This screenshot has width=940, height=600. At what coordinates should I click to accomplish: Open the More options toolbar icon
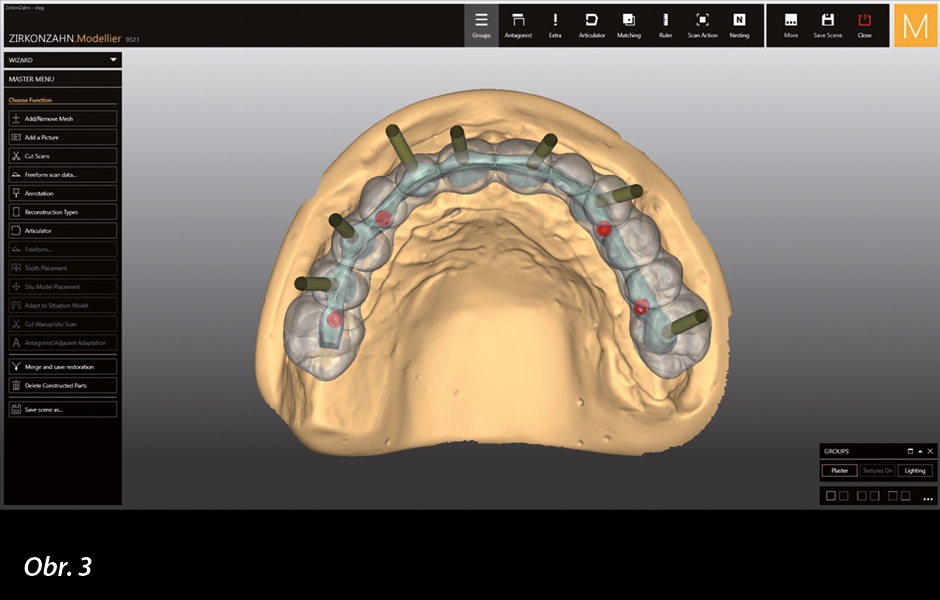coord(791,25)
